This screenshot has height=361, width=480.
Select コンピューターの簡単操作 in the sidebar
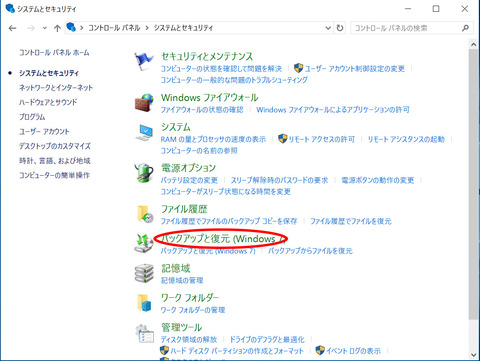coord(54,175)
